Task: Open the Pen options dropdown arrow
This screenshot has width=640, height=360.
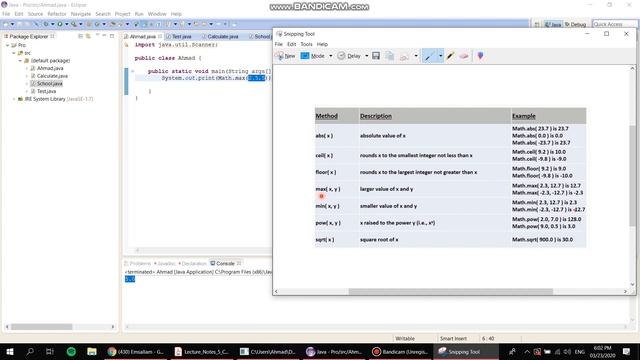Action: tap(440, 56)
